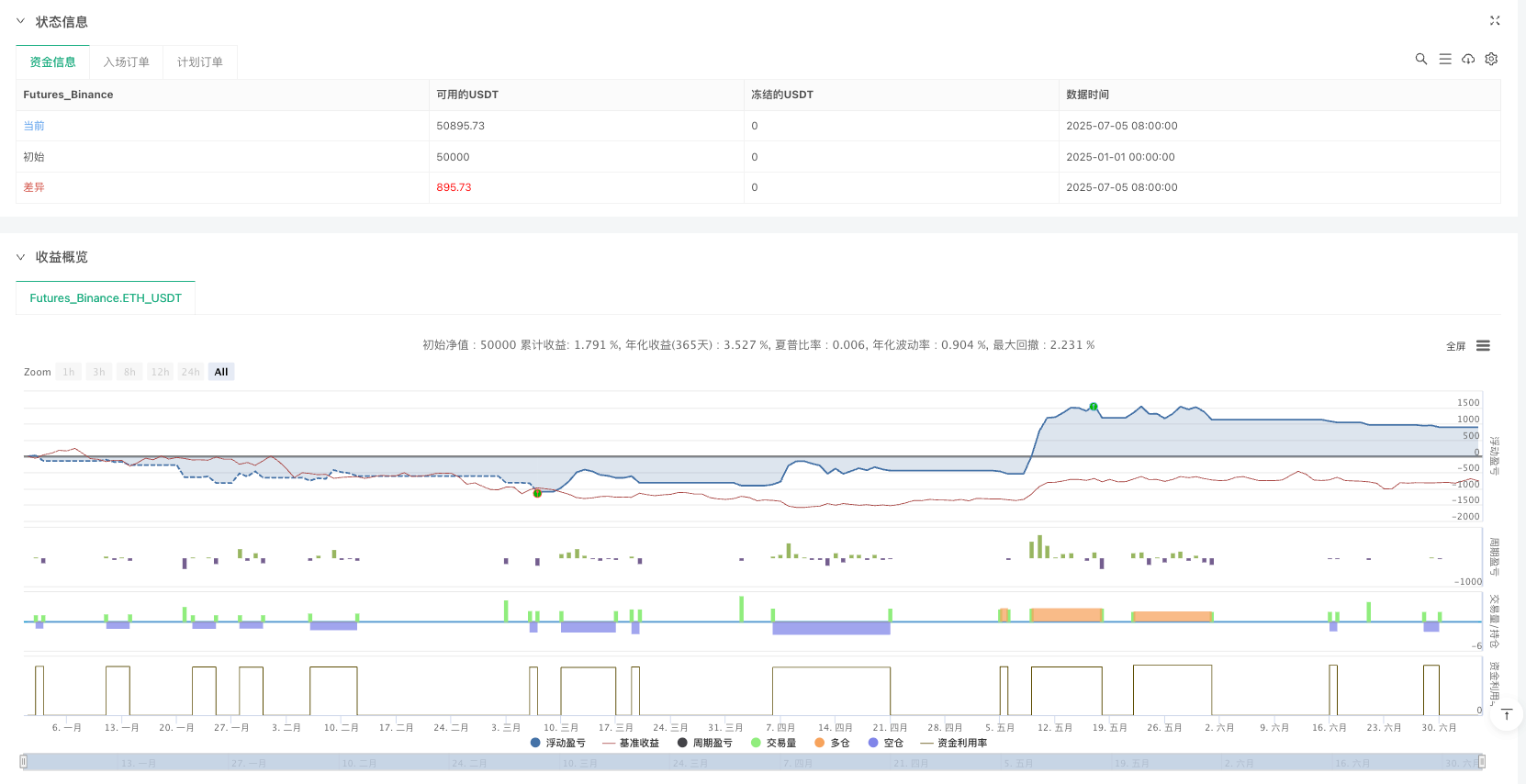Click the collapse arrows icon top right
This screenshot has height=784, width=1526.
[1494, 20]
